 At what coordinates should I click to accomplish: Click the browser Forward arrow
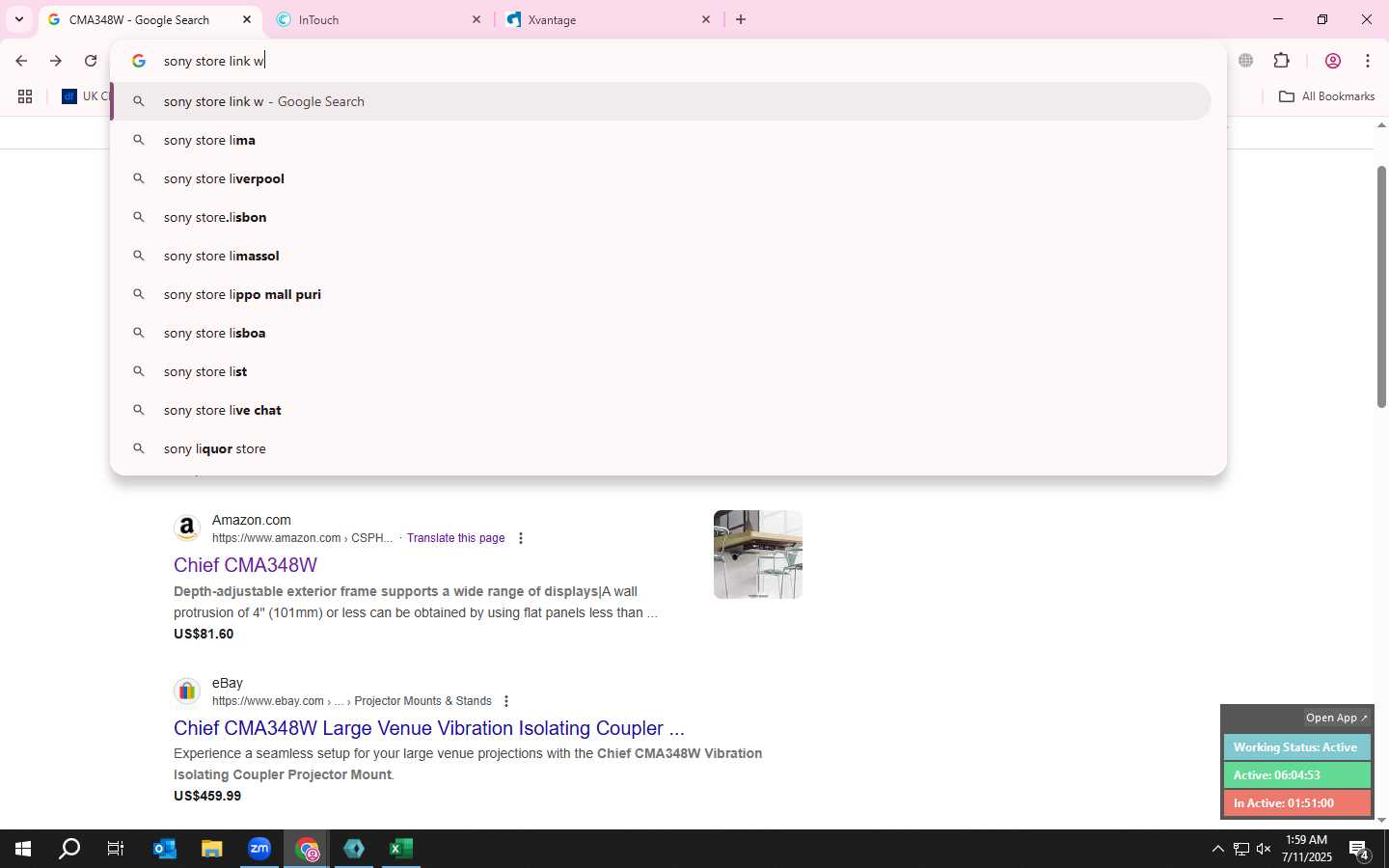(56, 61)
